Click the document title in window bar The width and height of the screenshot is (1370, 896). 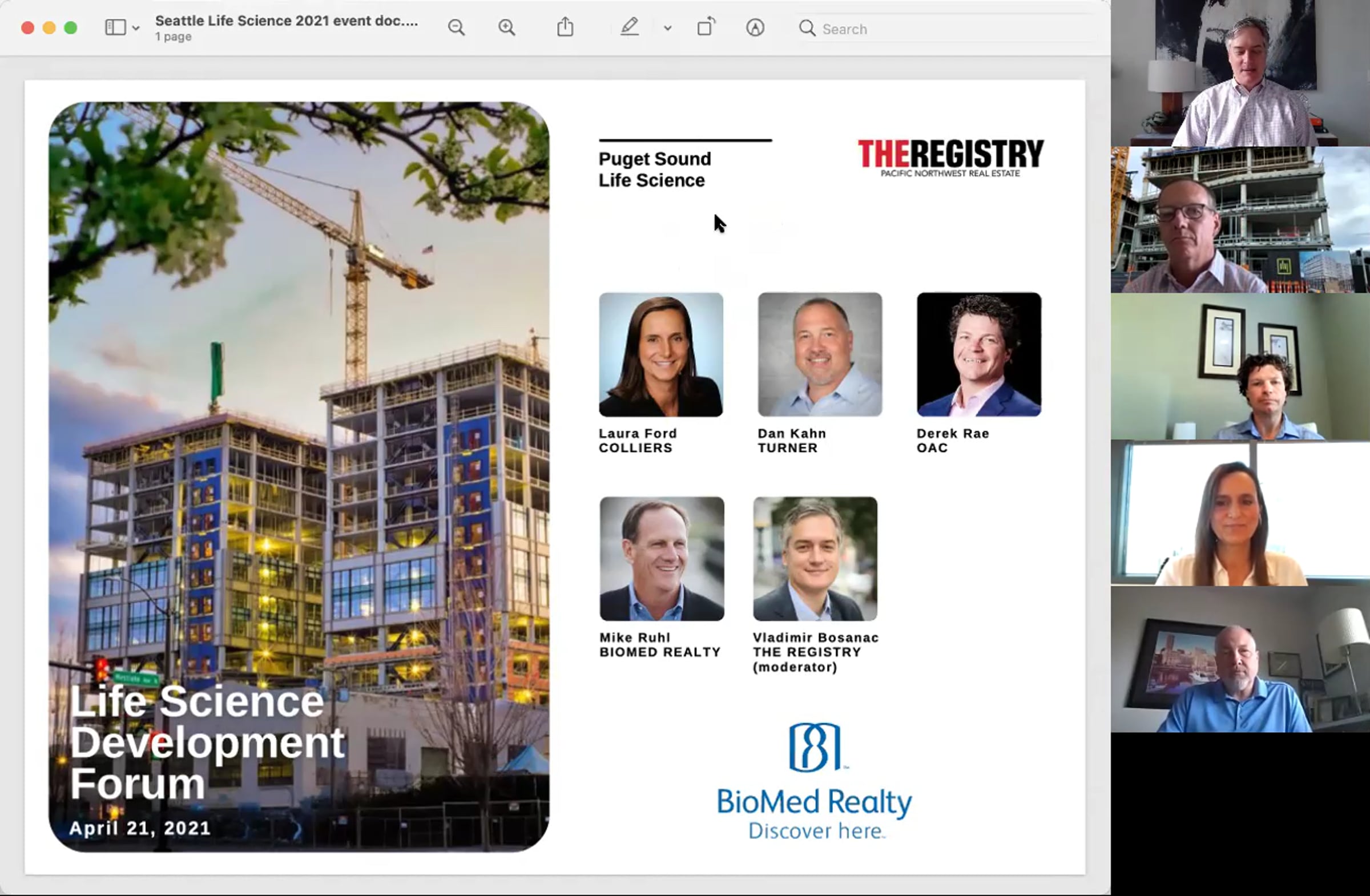[287, 21]
